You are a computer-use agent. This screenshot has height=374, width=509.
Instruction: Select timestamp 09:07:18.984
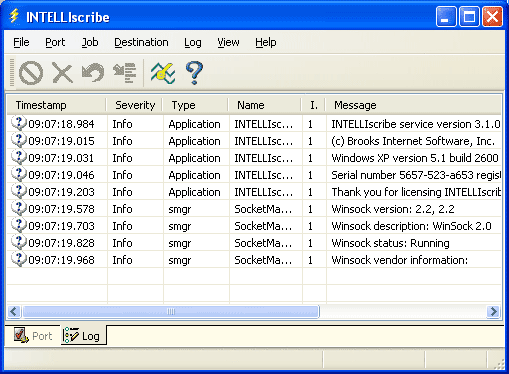click(x=61, y=124)
